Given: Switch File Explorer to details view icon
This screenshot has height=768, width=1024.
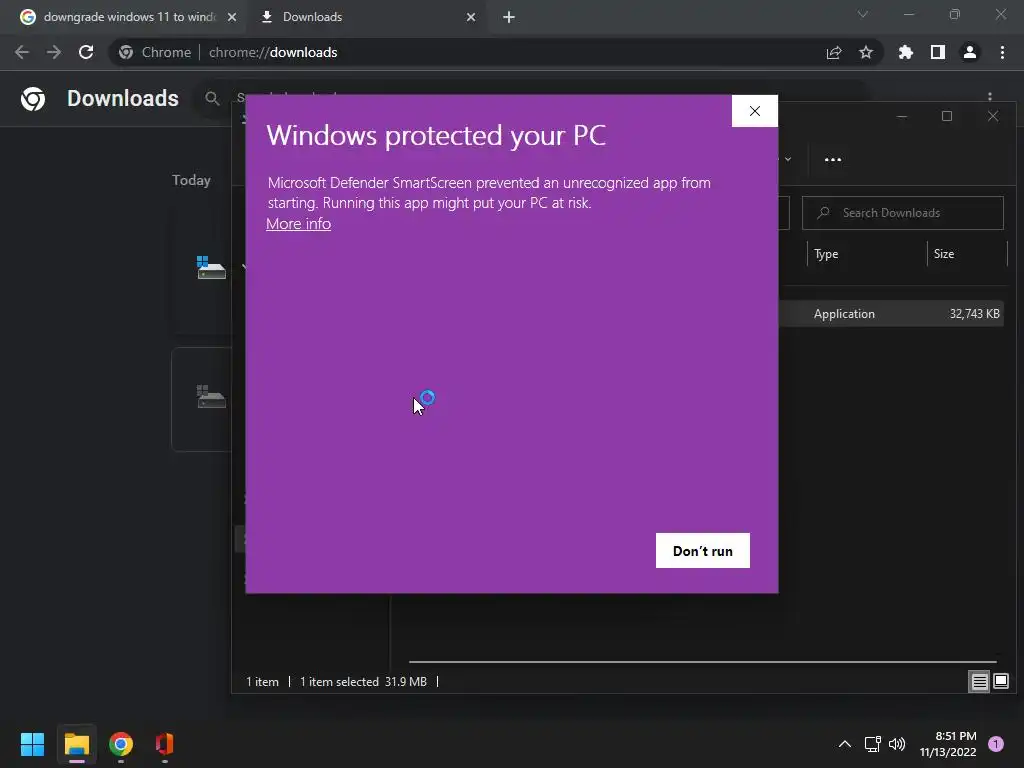Looking at the screenshot, I should [x=980, y=682].
